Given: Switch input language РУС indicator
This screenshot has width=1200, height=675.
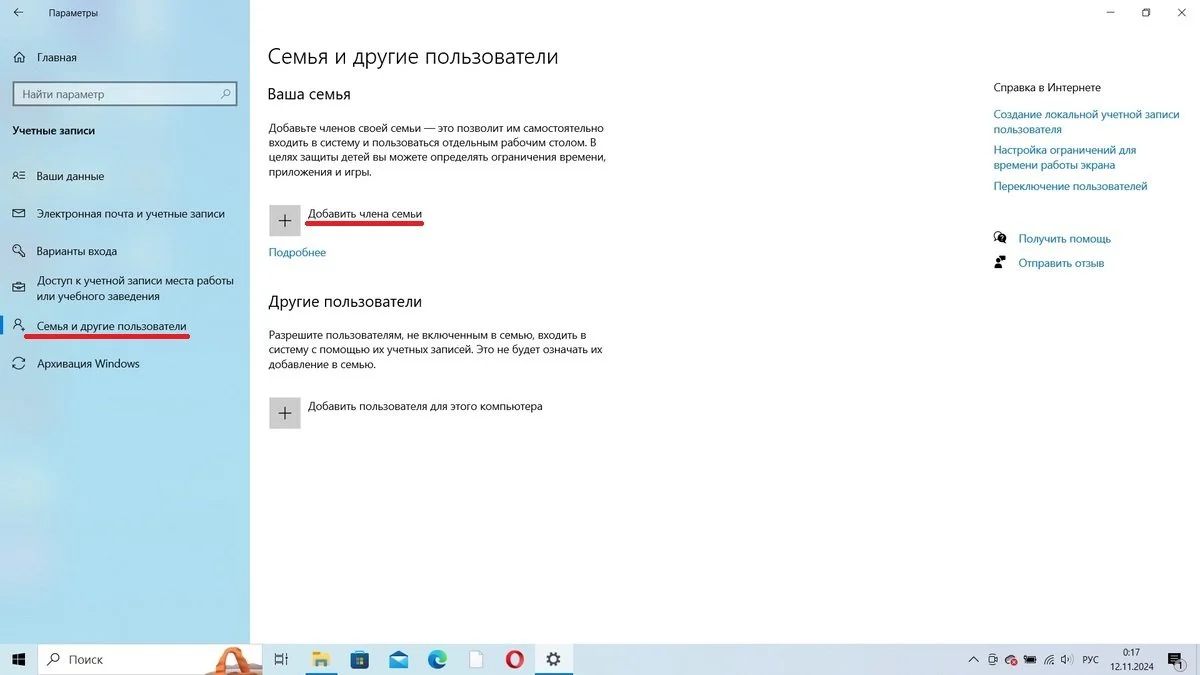Looking at the screenshot, I should coord(1091,660).
